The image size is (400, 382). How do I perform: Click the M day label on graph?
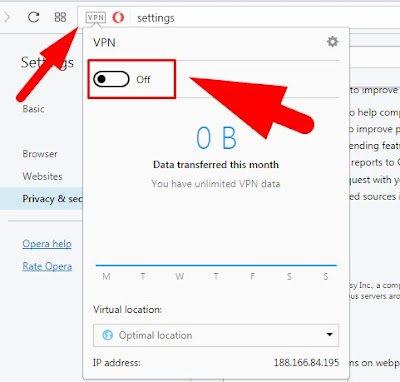coord(106,276)
